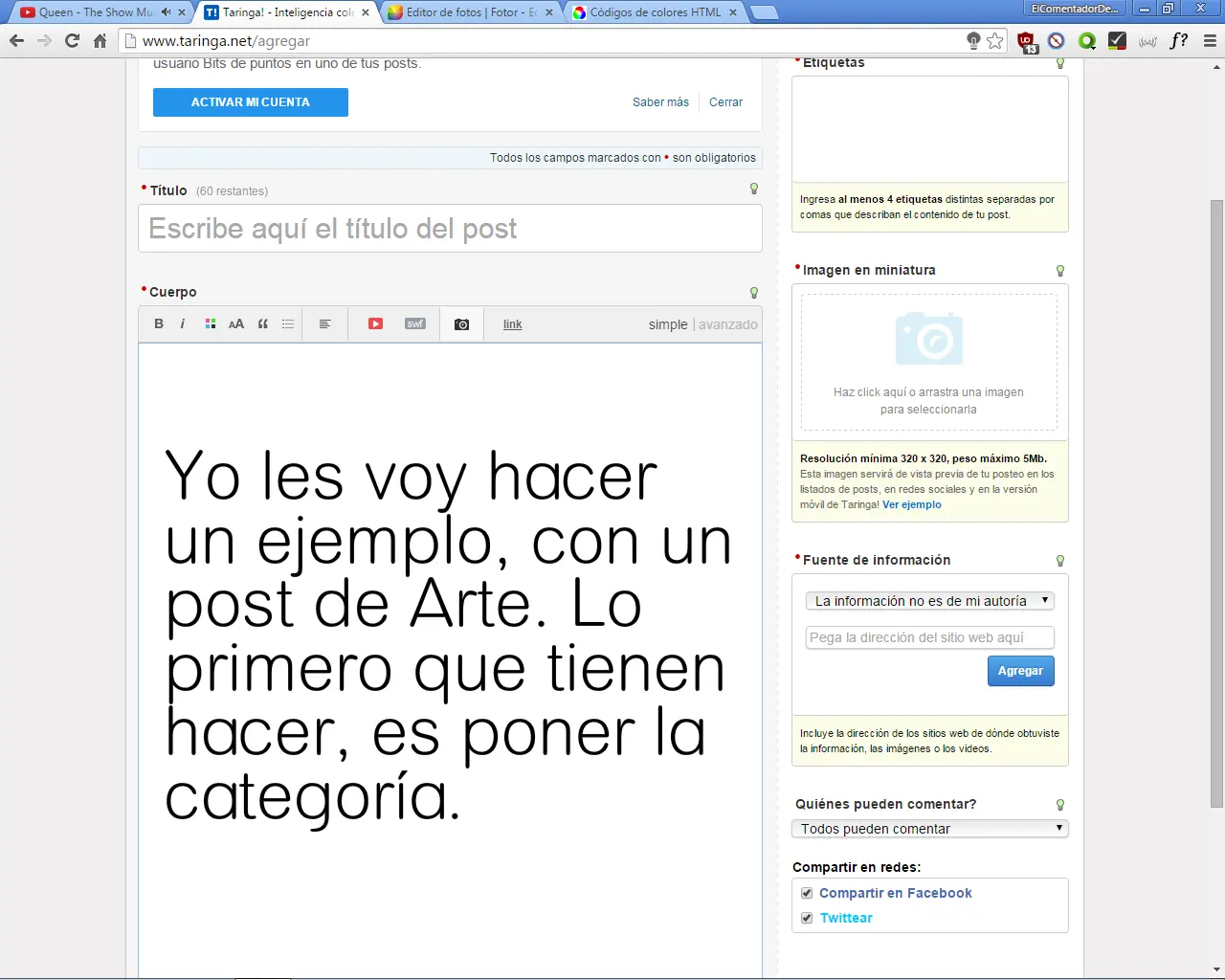The height and width of the screenshot is (980, 1225).
Task: Click ACTIVAR MI CUENTA button
Action: point(251,102)
